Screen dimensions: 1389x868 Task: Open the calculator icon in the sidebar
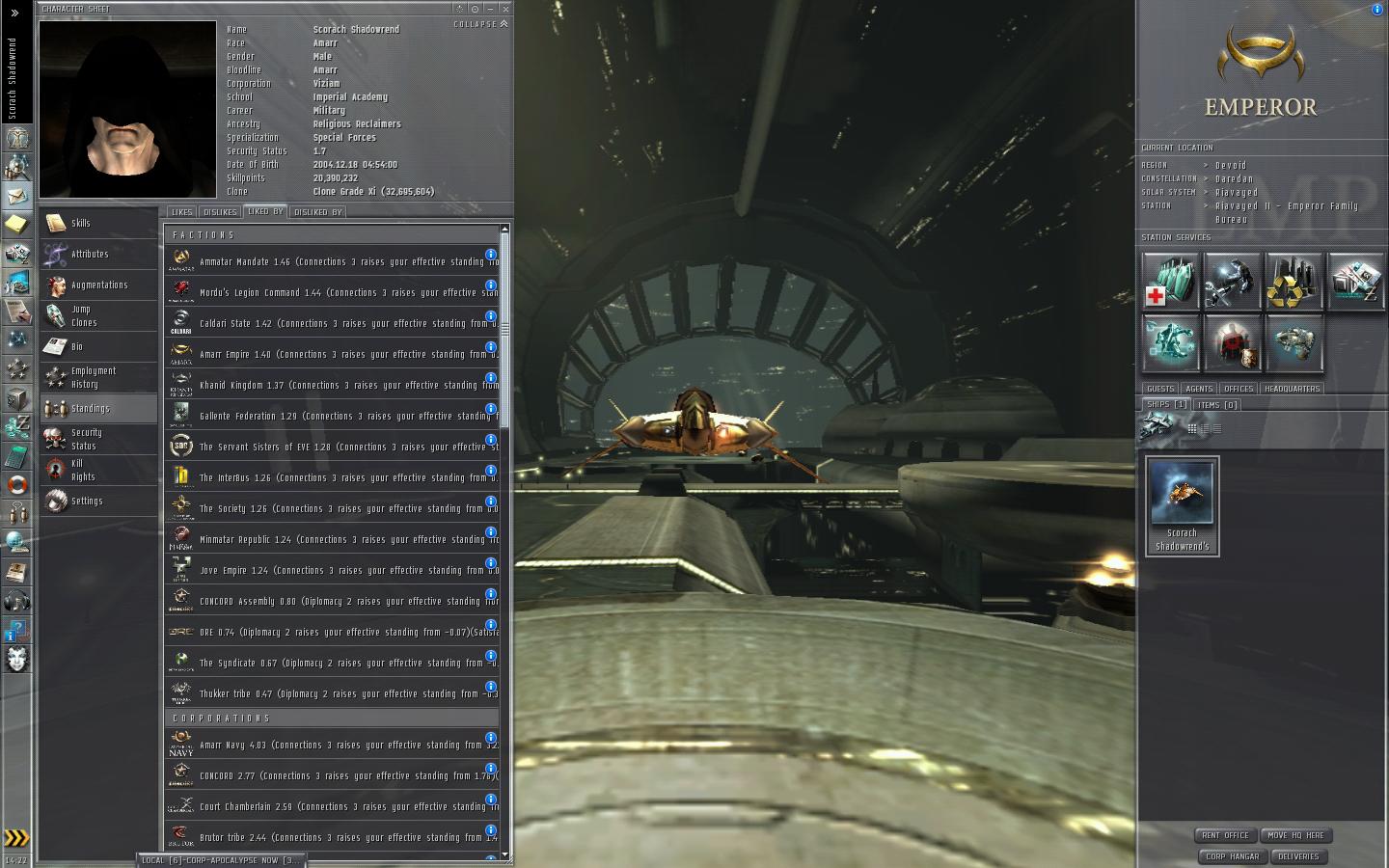[x=17, y=456]
